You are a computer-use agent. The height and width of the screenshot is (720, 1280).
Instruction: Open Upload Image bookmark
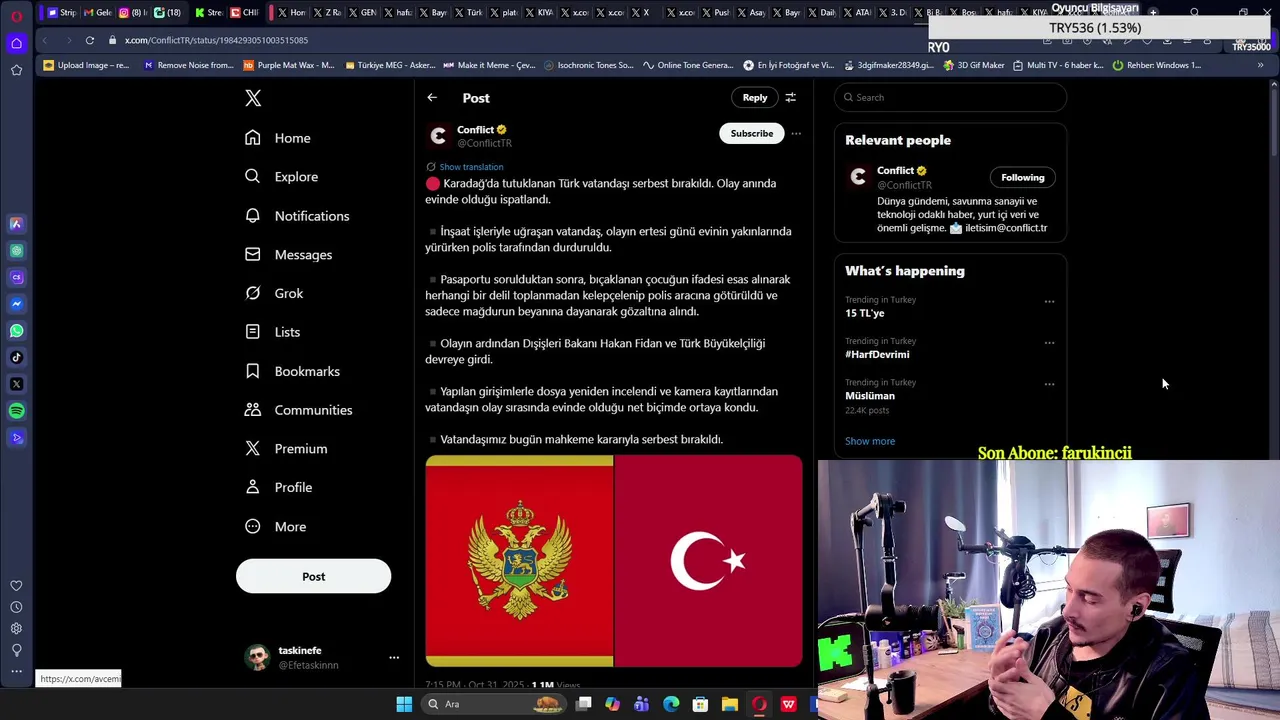click(86, 65)
